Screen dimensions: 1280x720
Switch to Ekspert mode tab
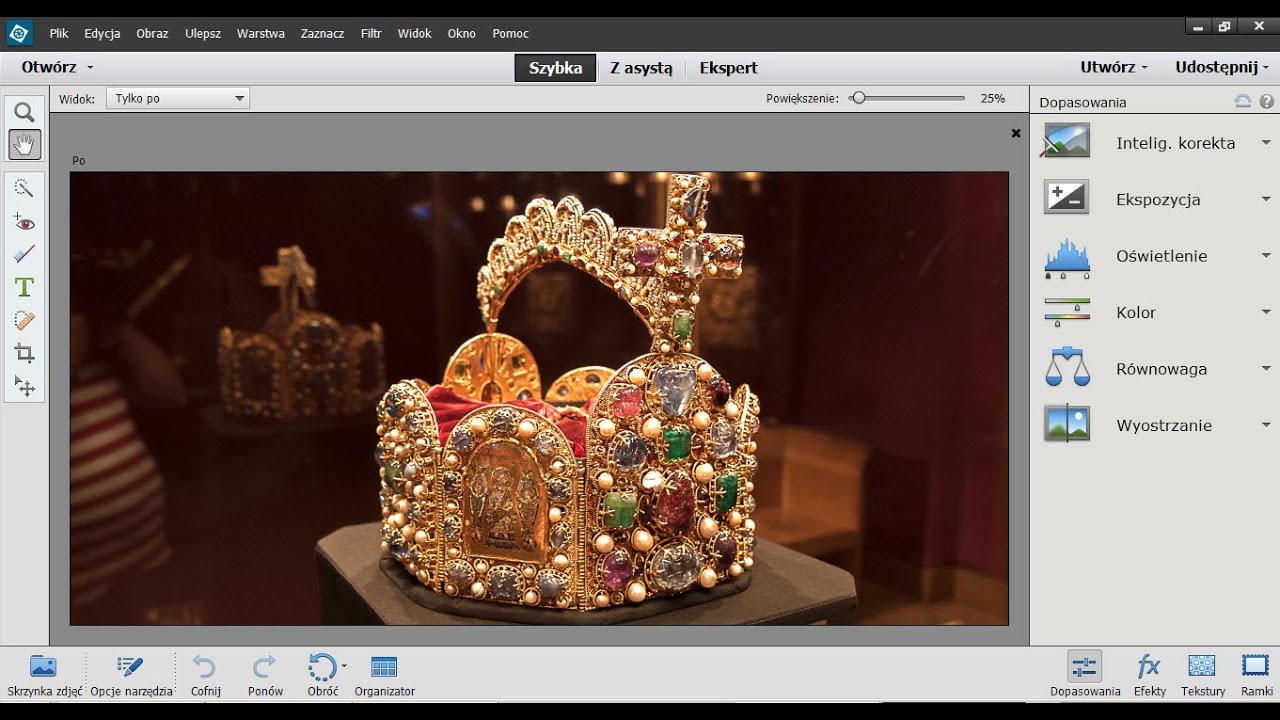point(728,68)
